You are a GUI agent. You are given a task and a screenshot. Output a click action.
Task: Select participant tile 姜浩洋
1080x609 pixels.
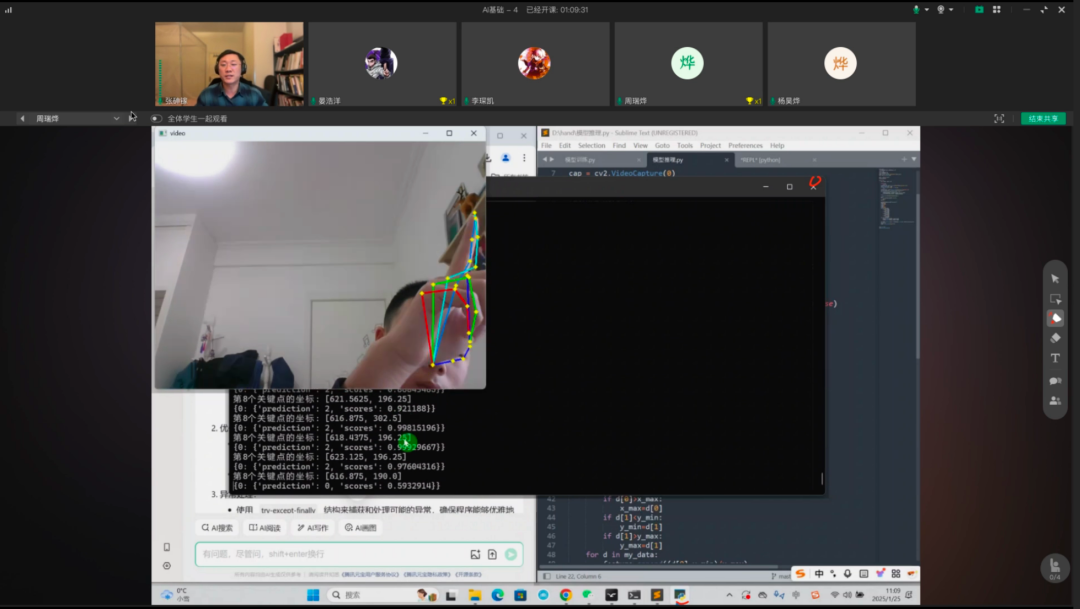click(x=382, y=64)
